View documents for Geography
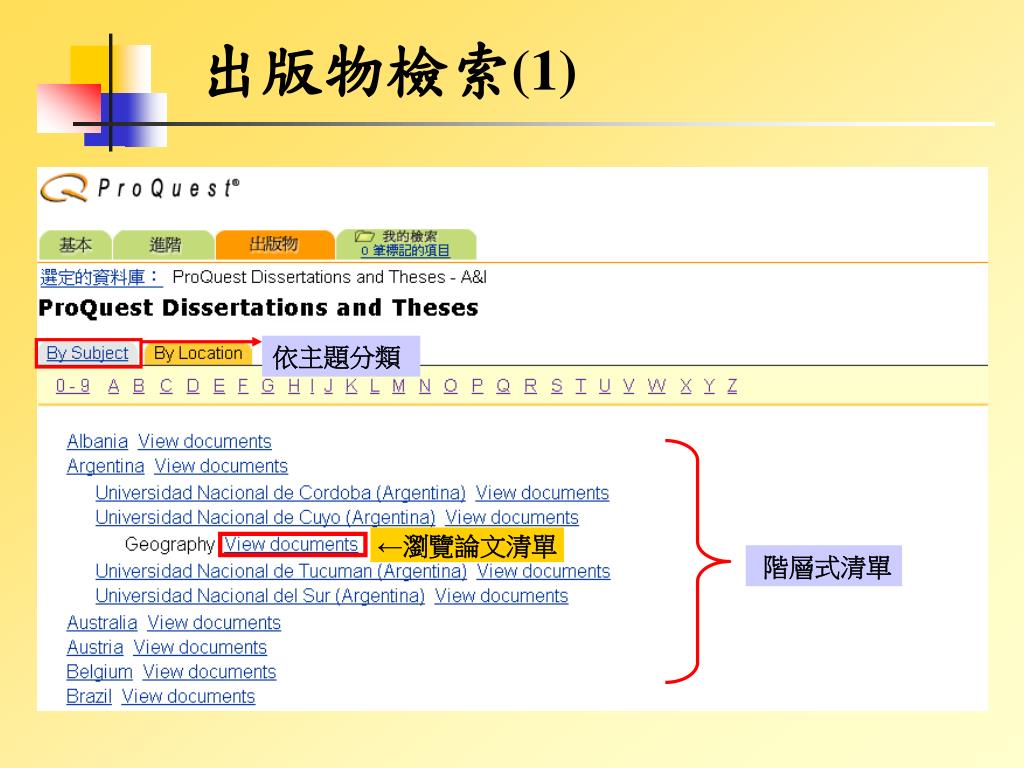 (x=291, y=545)
